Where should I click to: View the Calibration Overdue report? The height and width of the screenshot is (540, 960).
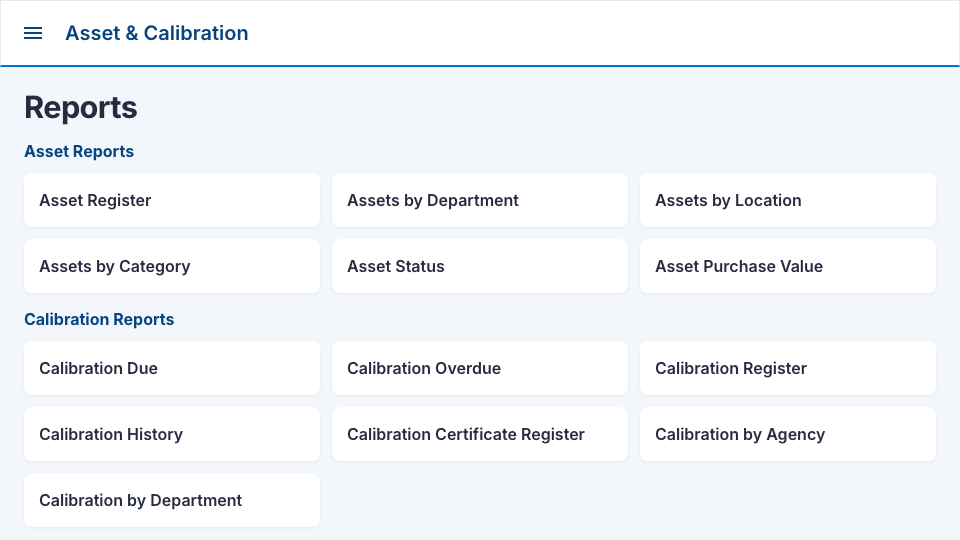click(x=480, y=368)
